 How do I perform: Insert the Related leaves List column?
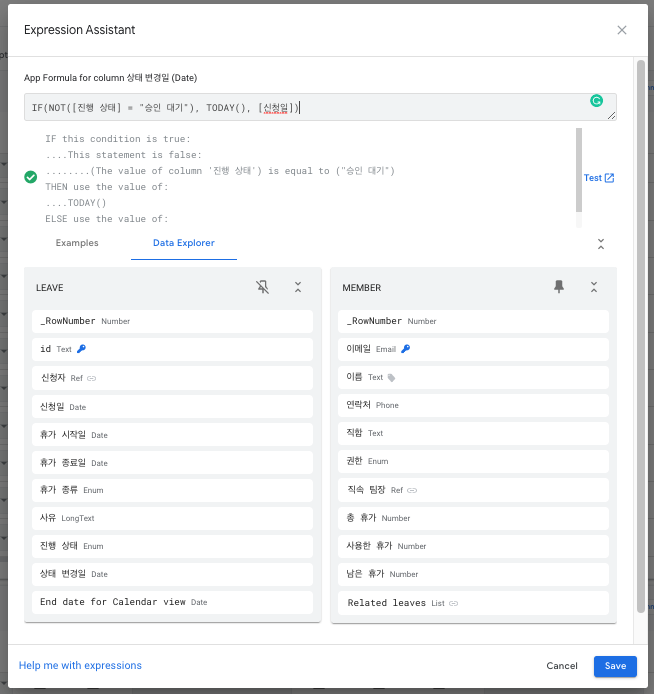tap(473, 603)
